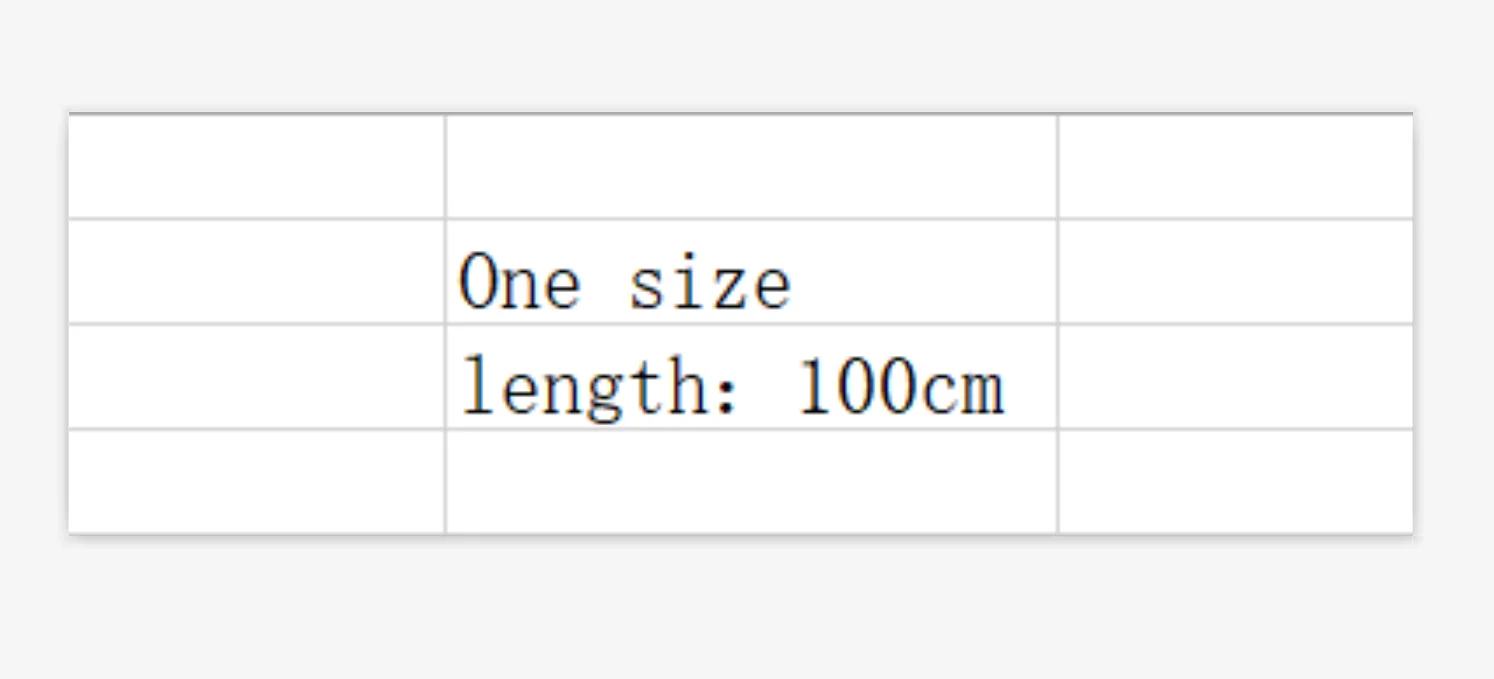The image size is (1494, 679).
Task: Select the top-right empty table cell
Action: [x=1236, y=166]
